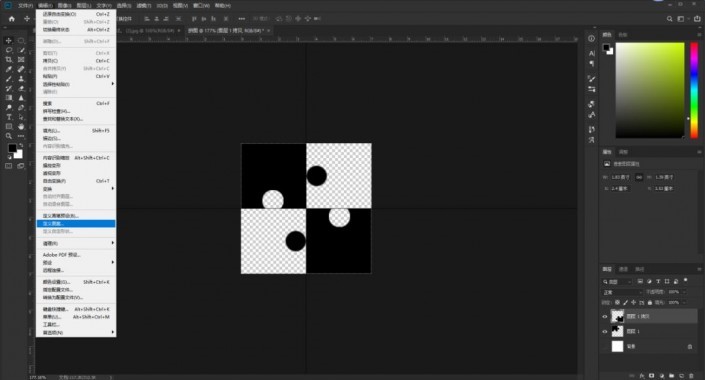Open Layers panel options menu
Viewport: 705px width, 380px height.
(699, 269)
